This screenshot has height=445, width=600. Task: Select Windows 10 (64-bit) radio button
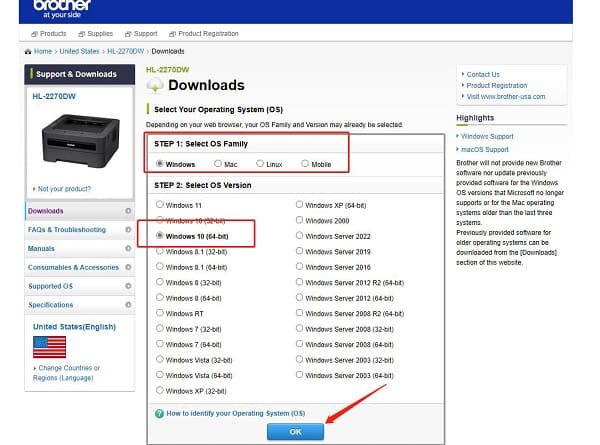pos(160,235)
